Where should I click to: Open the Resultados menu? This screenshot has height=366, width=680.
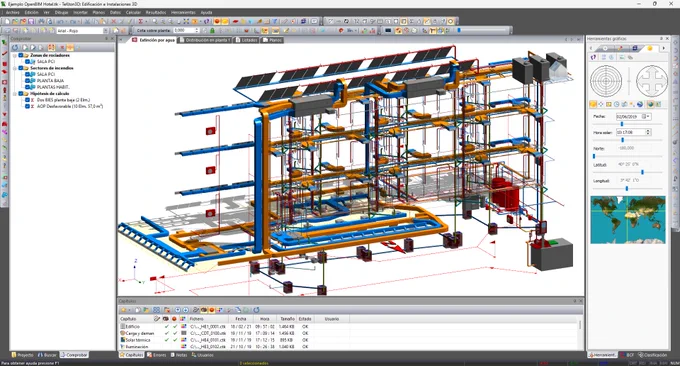(156, 13)
